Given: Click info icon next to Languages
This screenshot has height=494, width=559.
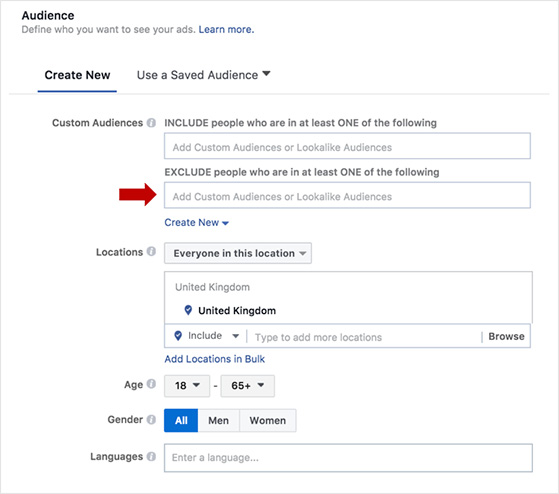Looking at the screenshot, I should pos(151,457).
